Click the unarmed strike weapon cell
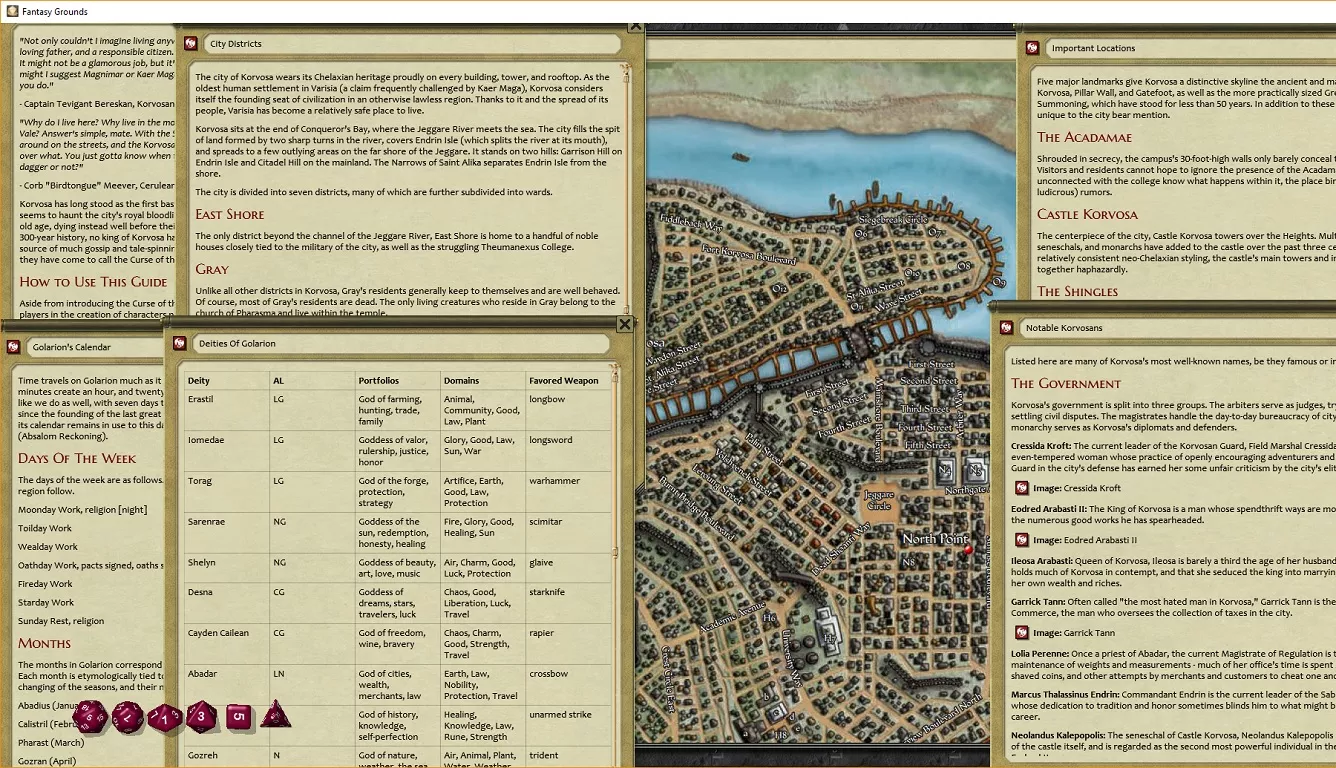The image size is (1336, 768). (568, 726)
